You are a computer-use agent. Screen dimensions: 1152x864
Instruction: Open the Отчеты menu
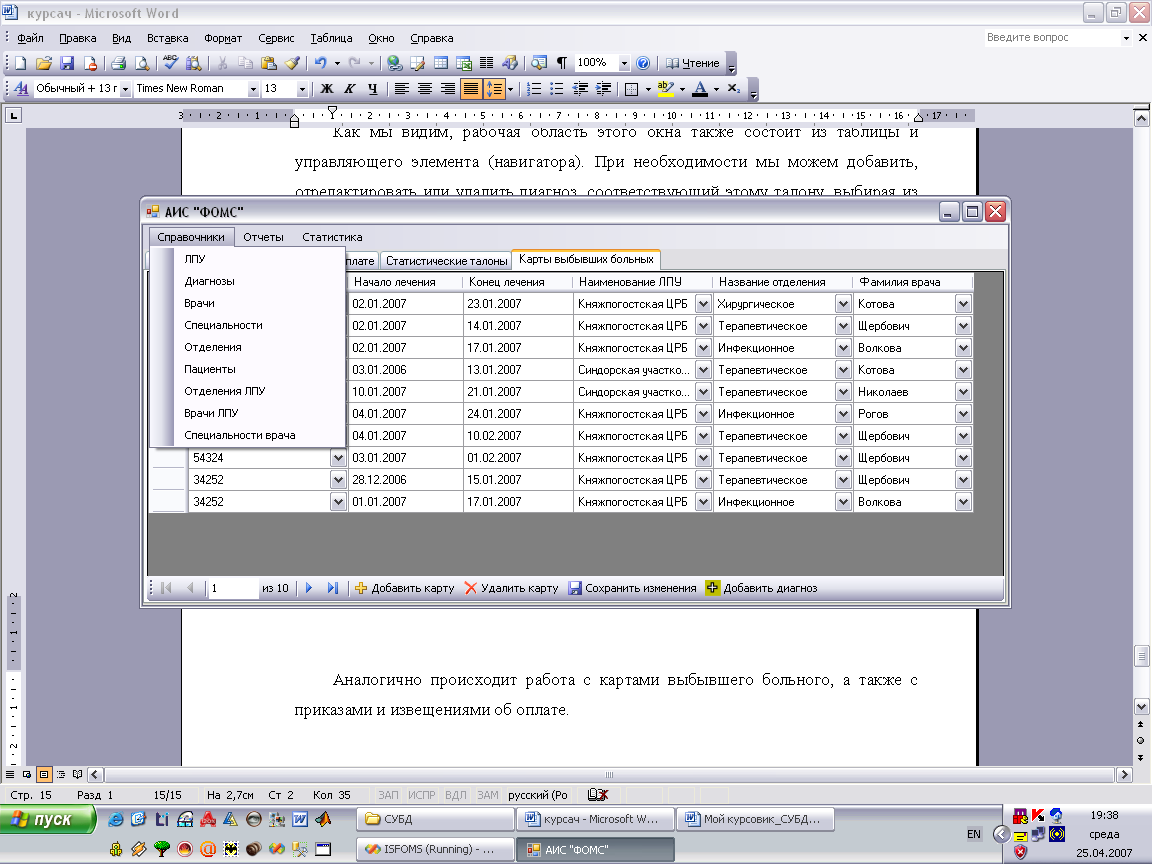263,237
